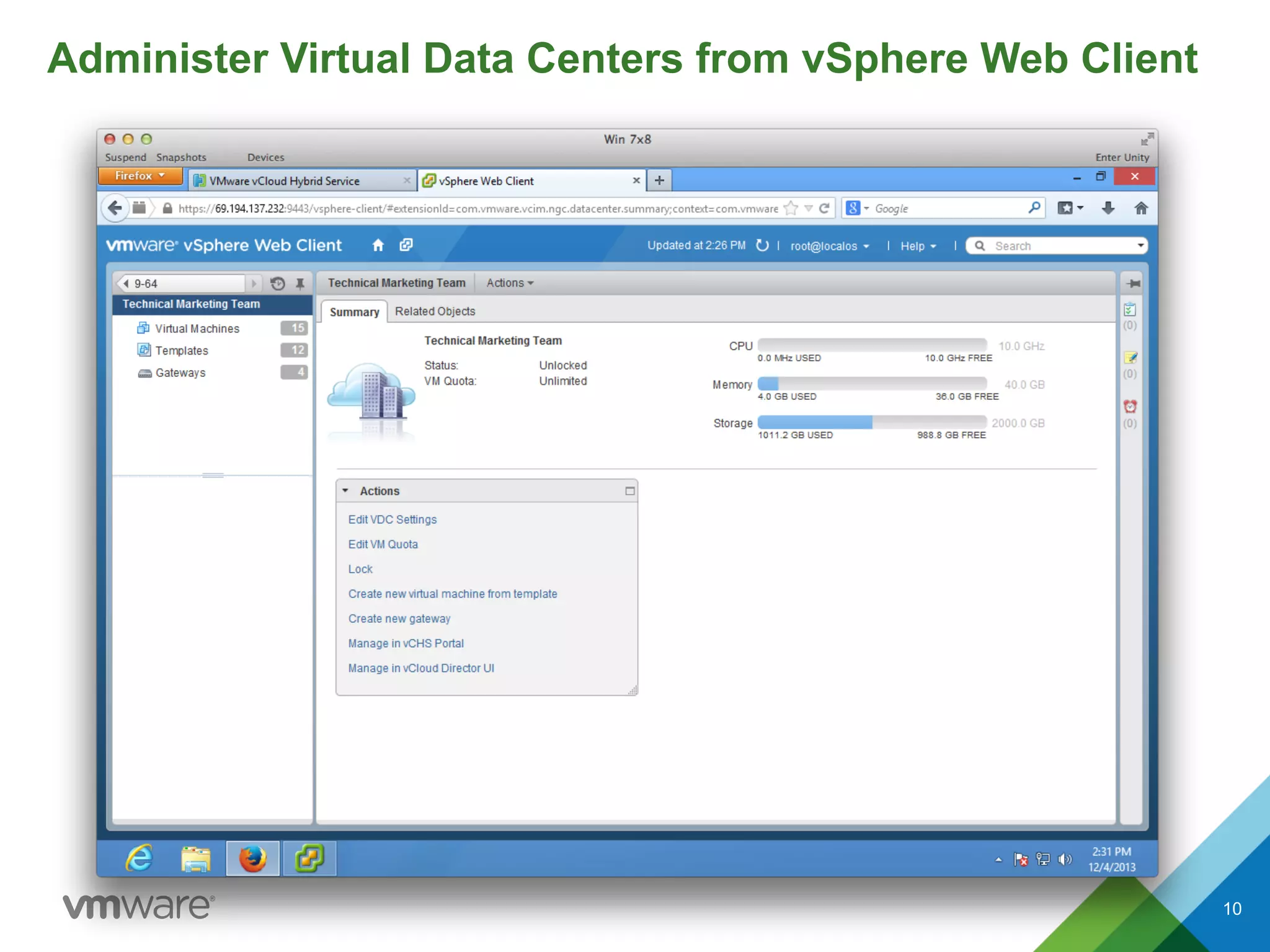
Task: Select the VMware vCloud Hybrid Service tab
Action: pos(301,181)
